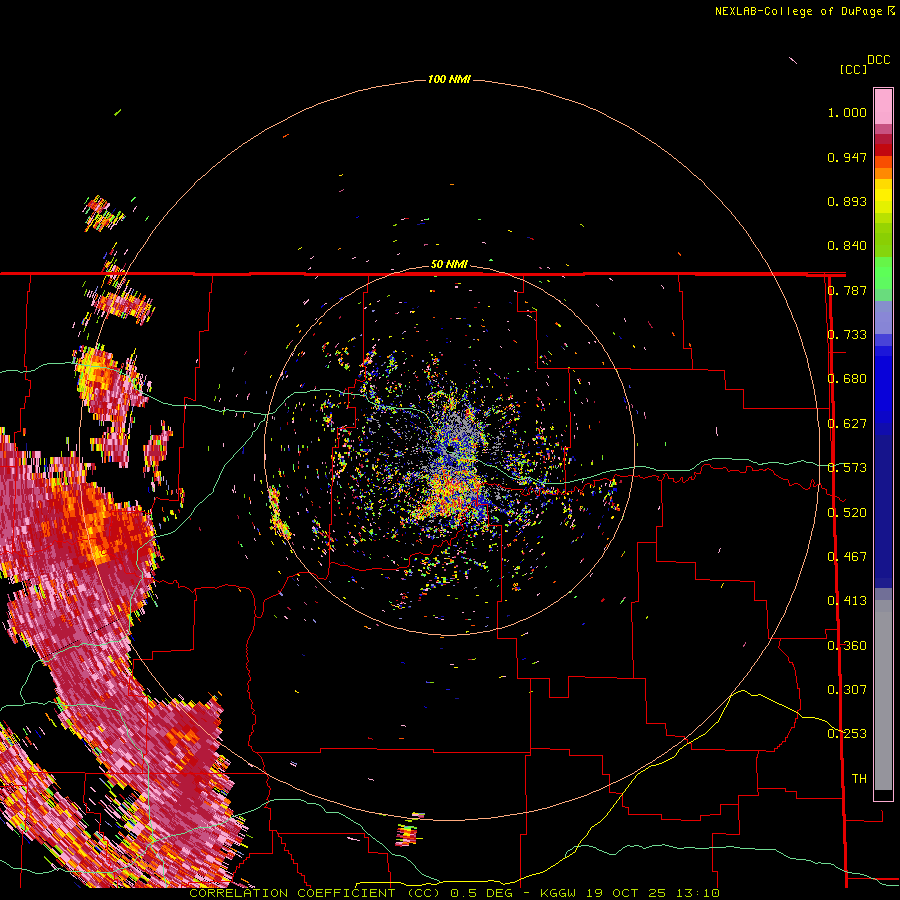The image size is (900, 900).
Task: Click the 0.893 scale value
Action: coord(847,201)
